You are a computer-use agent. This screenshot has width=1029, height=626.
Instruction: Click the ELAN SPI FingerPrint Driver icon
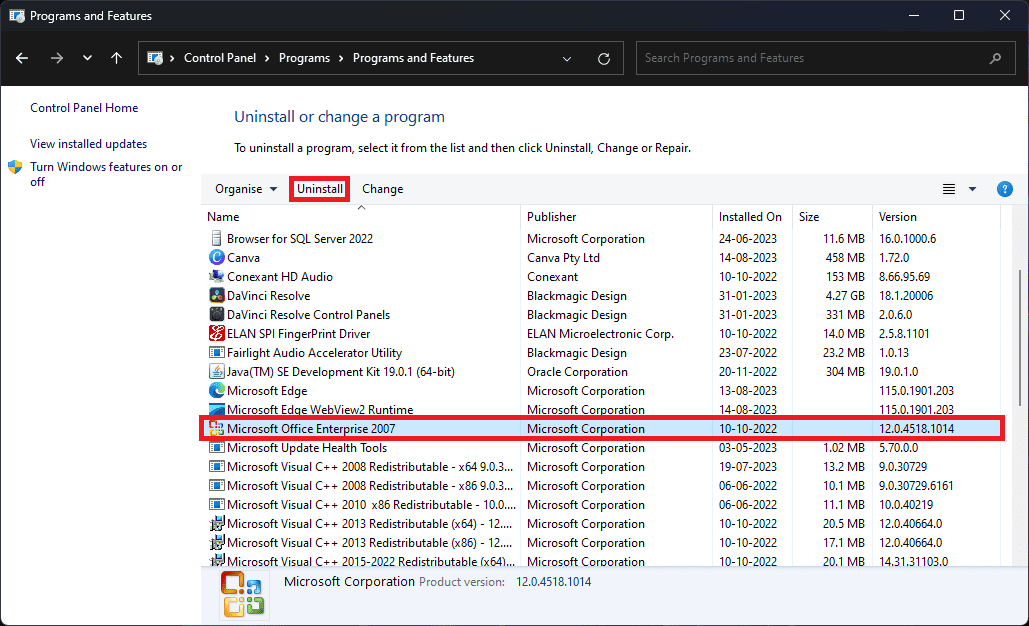pos(216,334)
